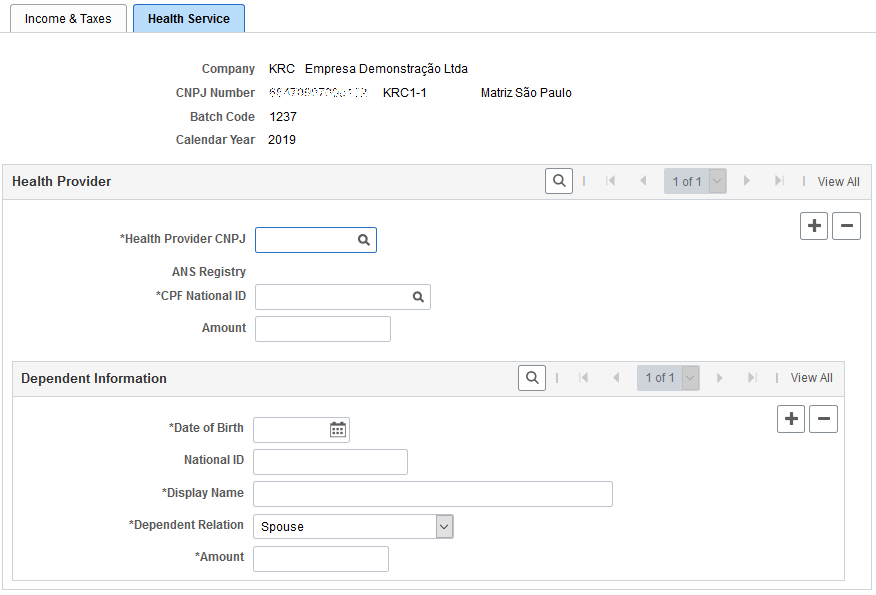
Task: Open lookup for CPF National ID
Action: coord(418,297)
